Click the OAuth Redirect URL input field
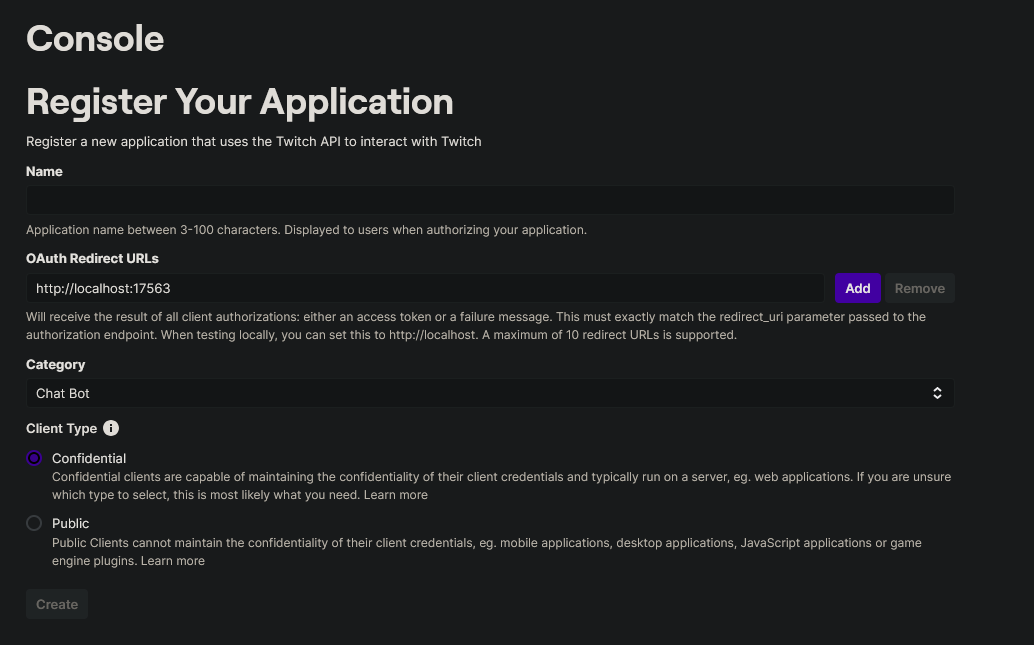 [425, 288]
